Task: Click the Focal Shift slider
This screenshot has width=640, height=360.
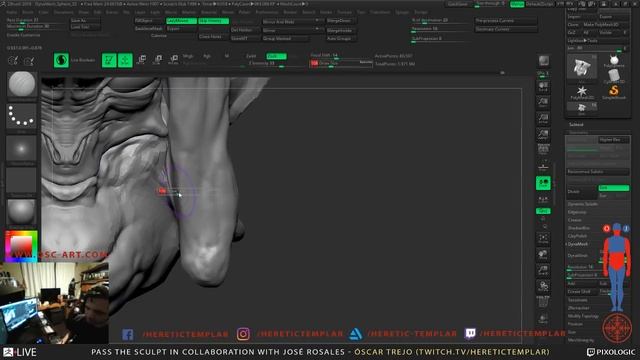Action: tap(341, 55)
